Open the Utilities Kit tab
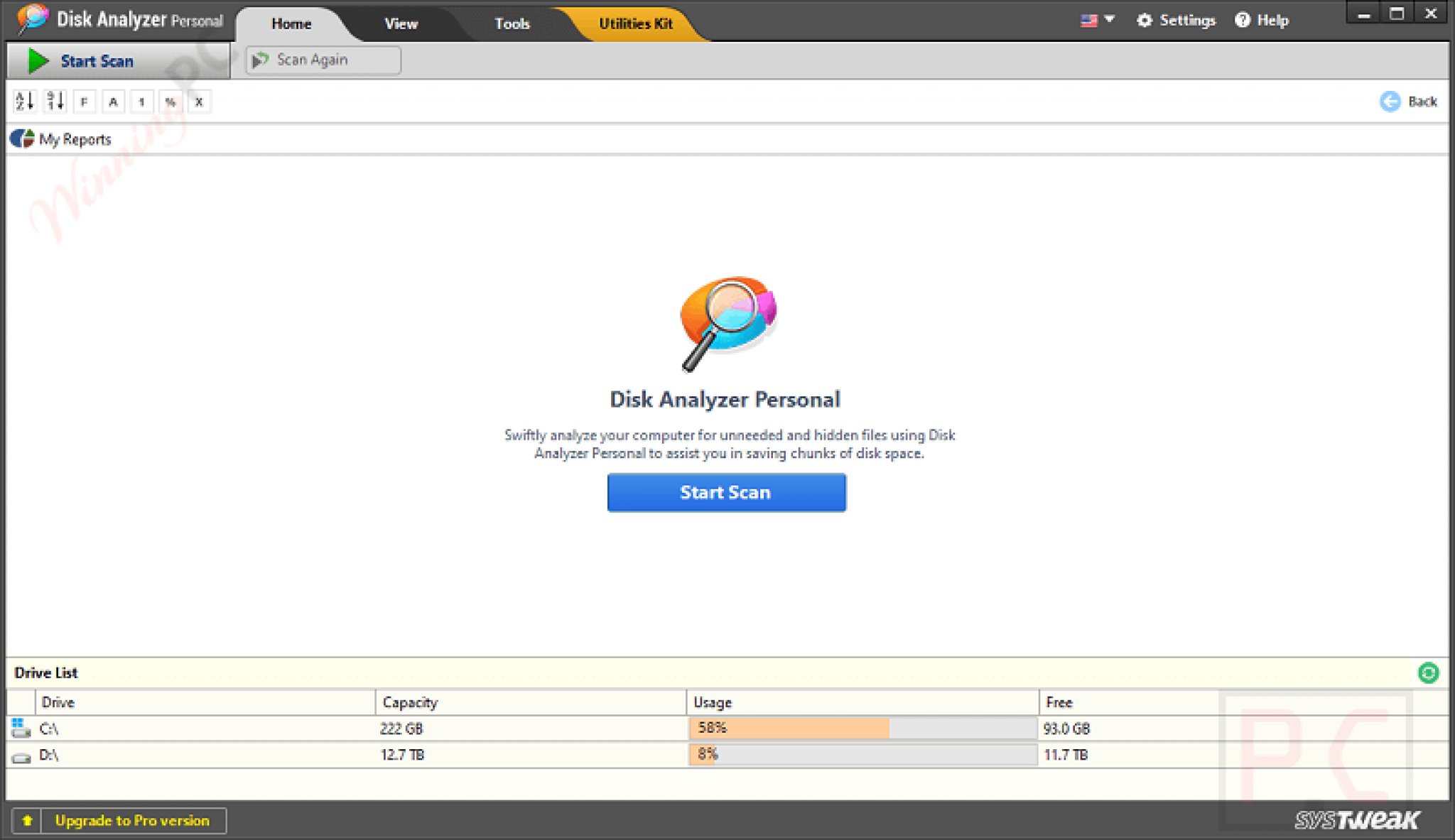The height and width of the screenshot is (840, 1455). (635, 23)
